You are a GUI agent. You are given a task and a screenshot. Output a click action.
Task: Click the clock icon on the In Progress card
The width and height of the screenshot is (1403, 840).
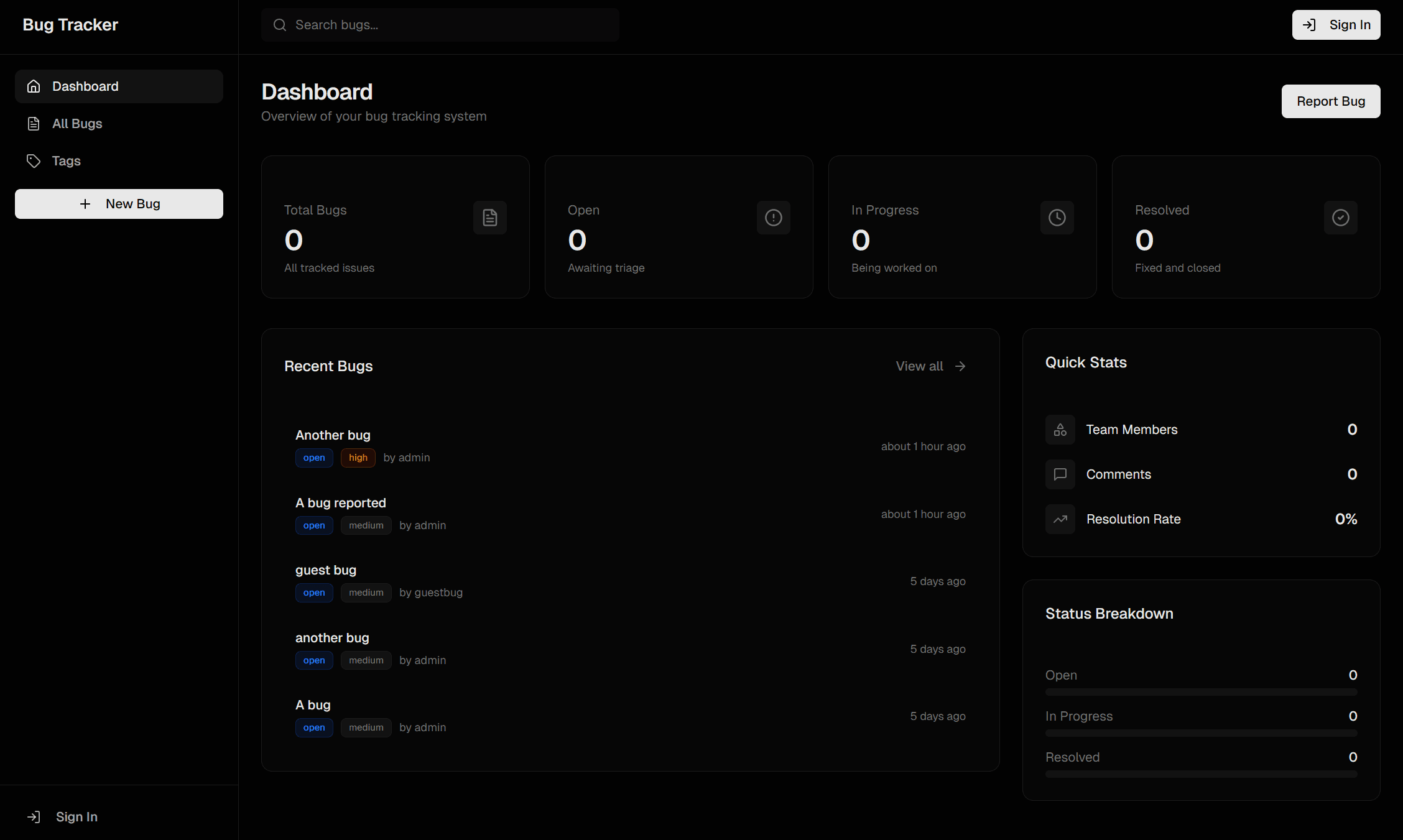coord(1057,217)
